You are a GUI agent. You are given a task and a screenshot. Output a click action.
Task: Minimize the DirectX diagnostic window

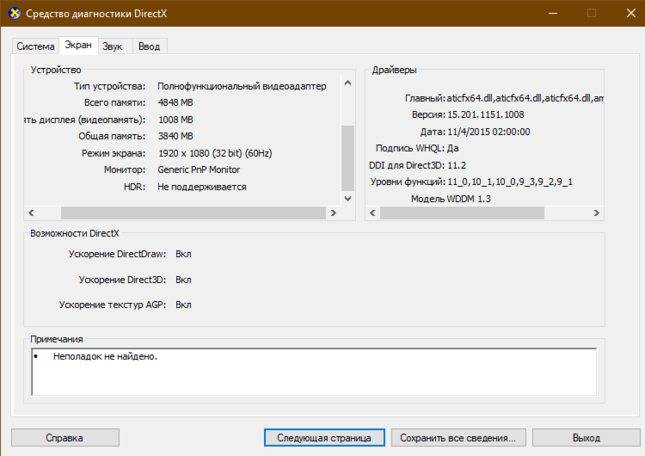pos(553,13)
